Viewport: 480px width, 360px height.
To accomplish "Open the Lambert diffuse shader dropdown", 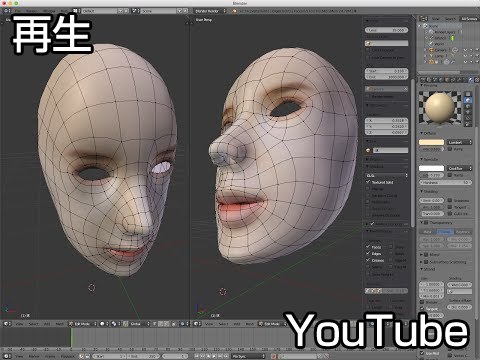I will tap(459, 142).
